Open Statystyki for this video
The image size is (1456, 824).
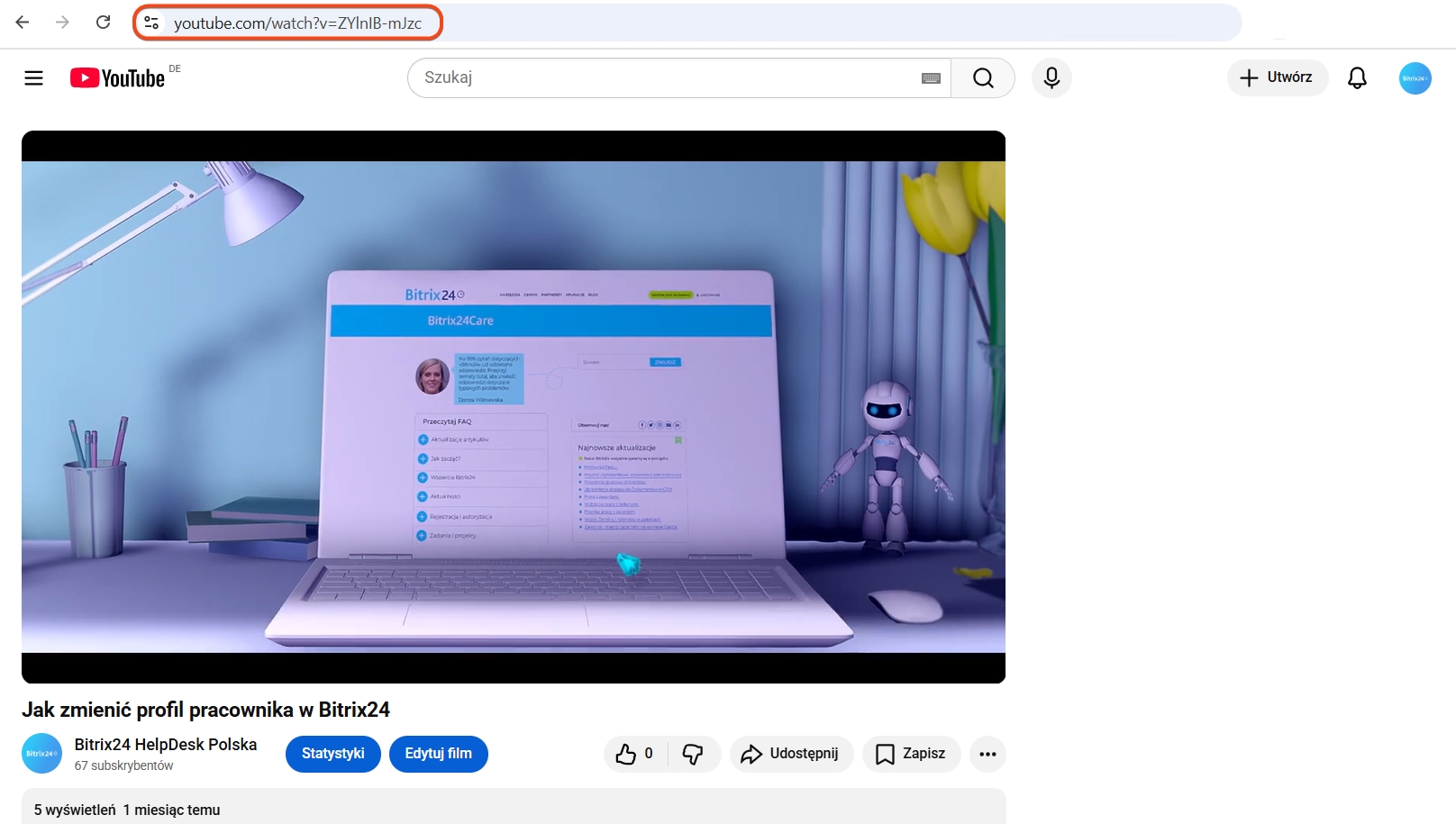pos(332,754)
